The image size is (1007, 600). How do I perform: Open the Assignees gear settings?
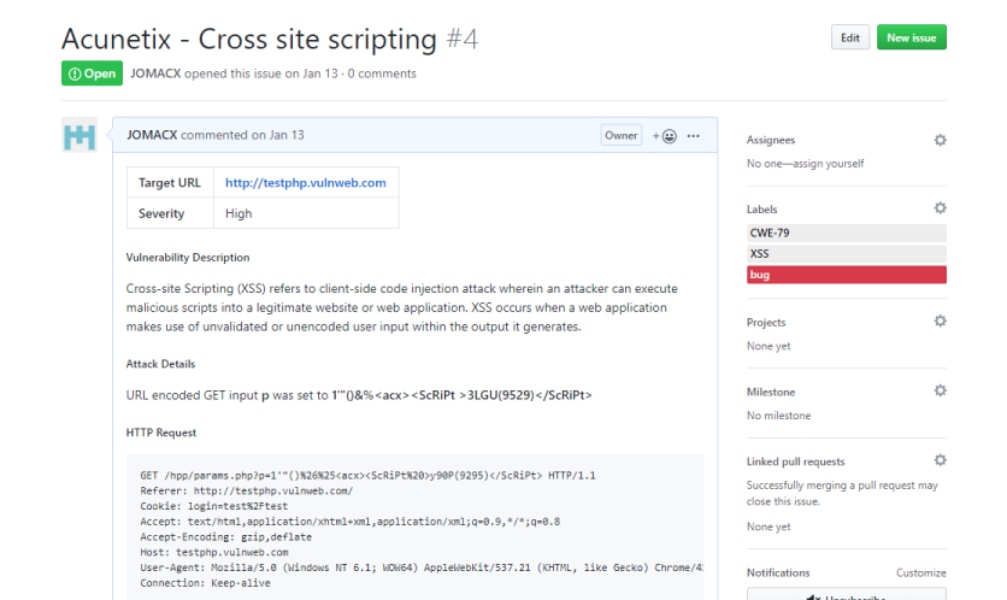pyautogui.click(x=940, y=140)
